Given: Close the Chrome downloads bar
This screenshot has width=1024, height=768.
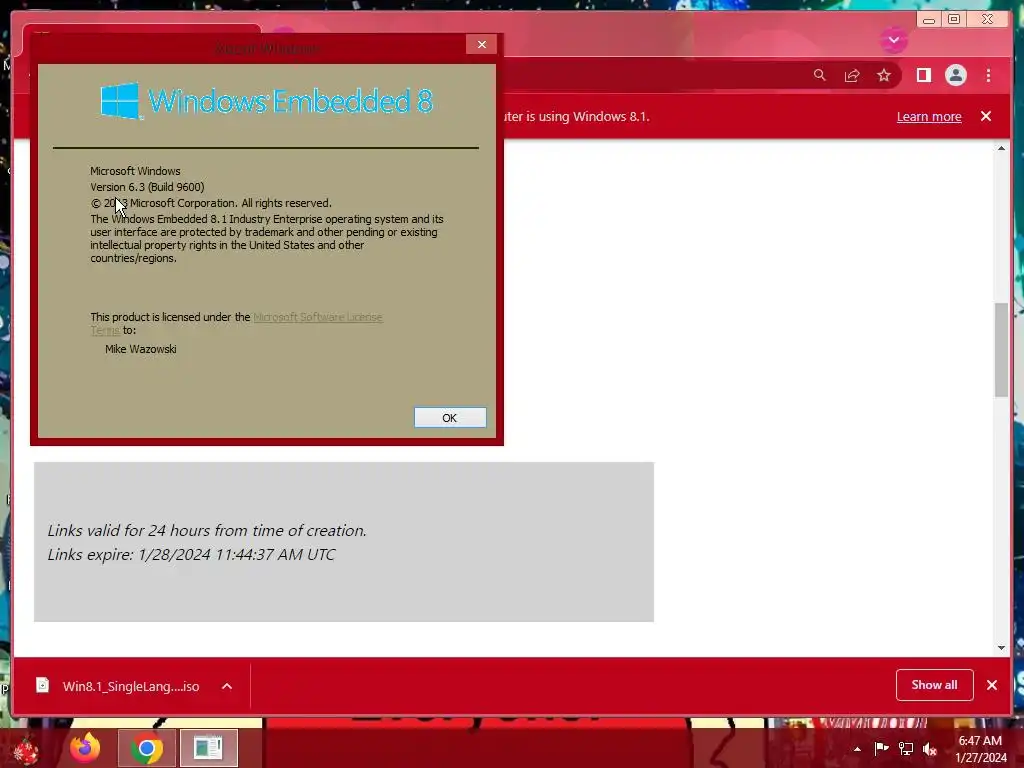Looking at the screenshot, I should tap(992, 685).
